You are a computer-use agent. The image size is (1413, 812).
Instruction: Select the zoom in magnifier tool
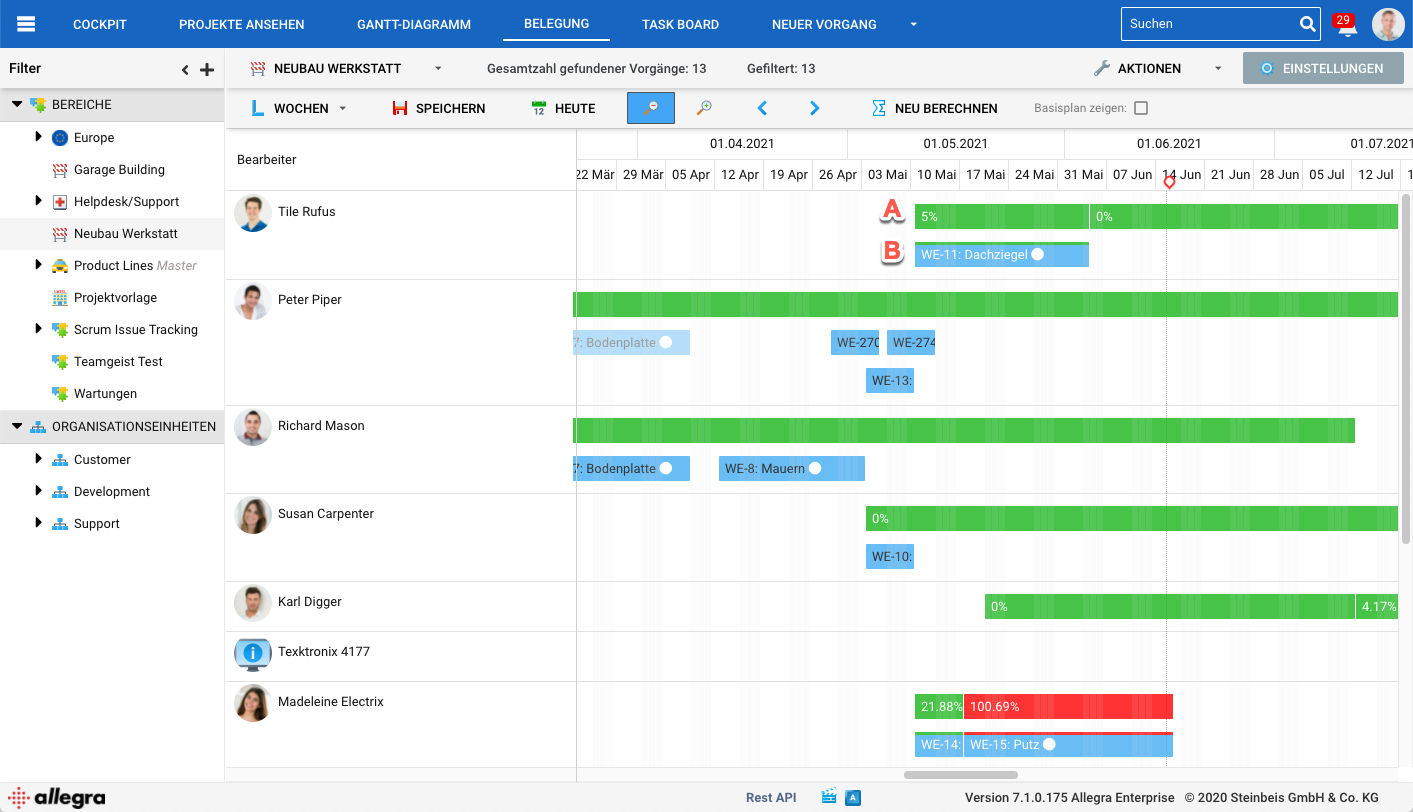(704, 107)
